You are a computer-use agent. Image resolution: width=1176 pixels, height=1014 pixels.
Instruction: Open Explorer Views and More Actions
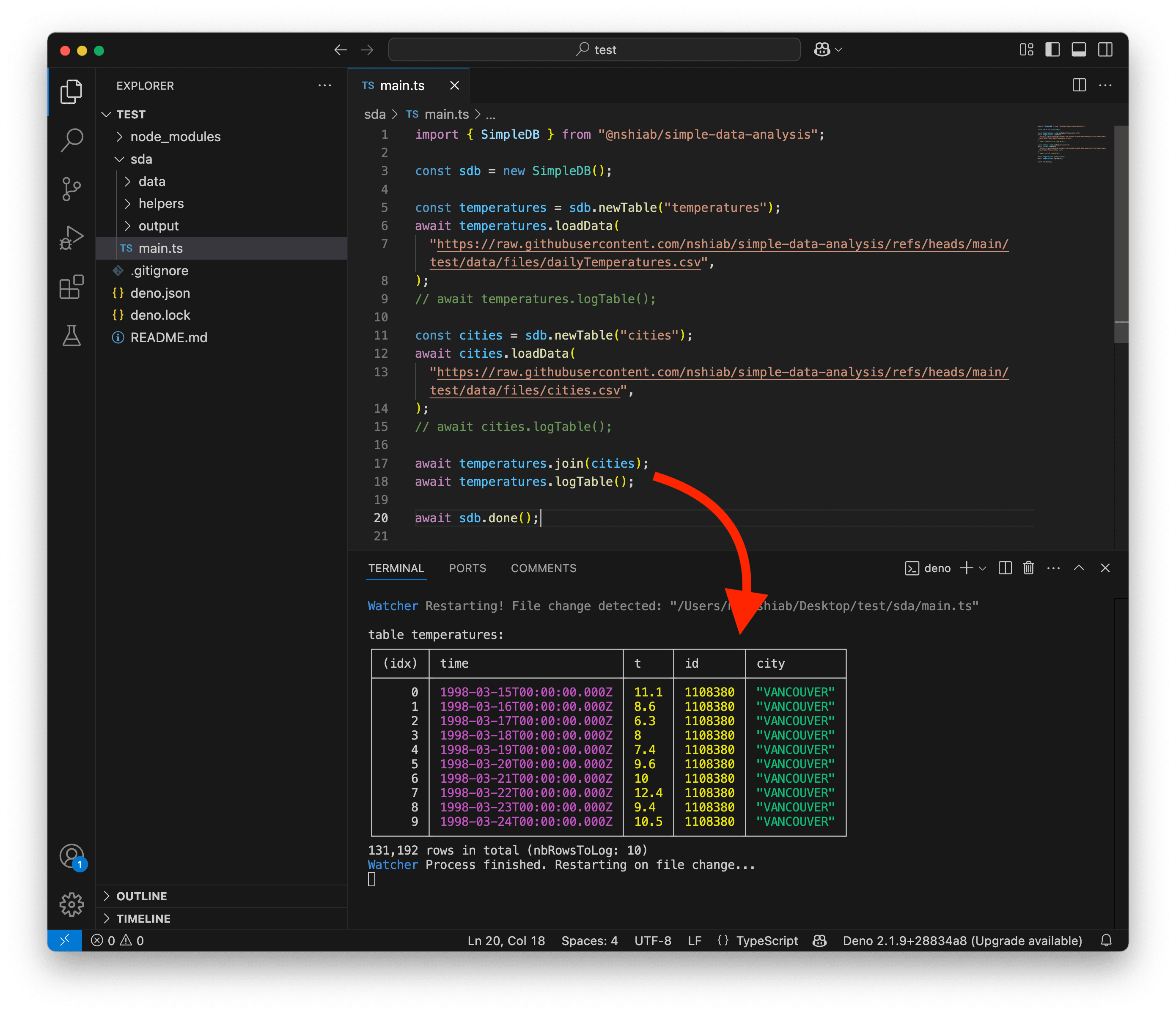[324, 86]
